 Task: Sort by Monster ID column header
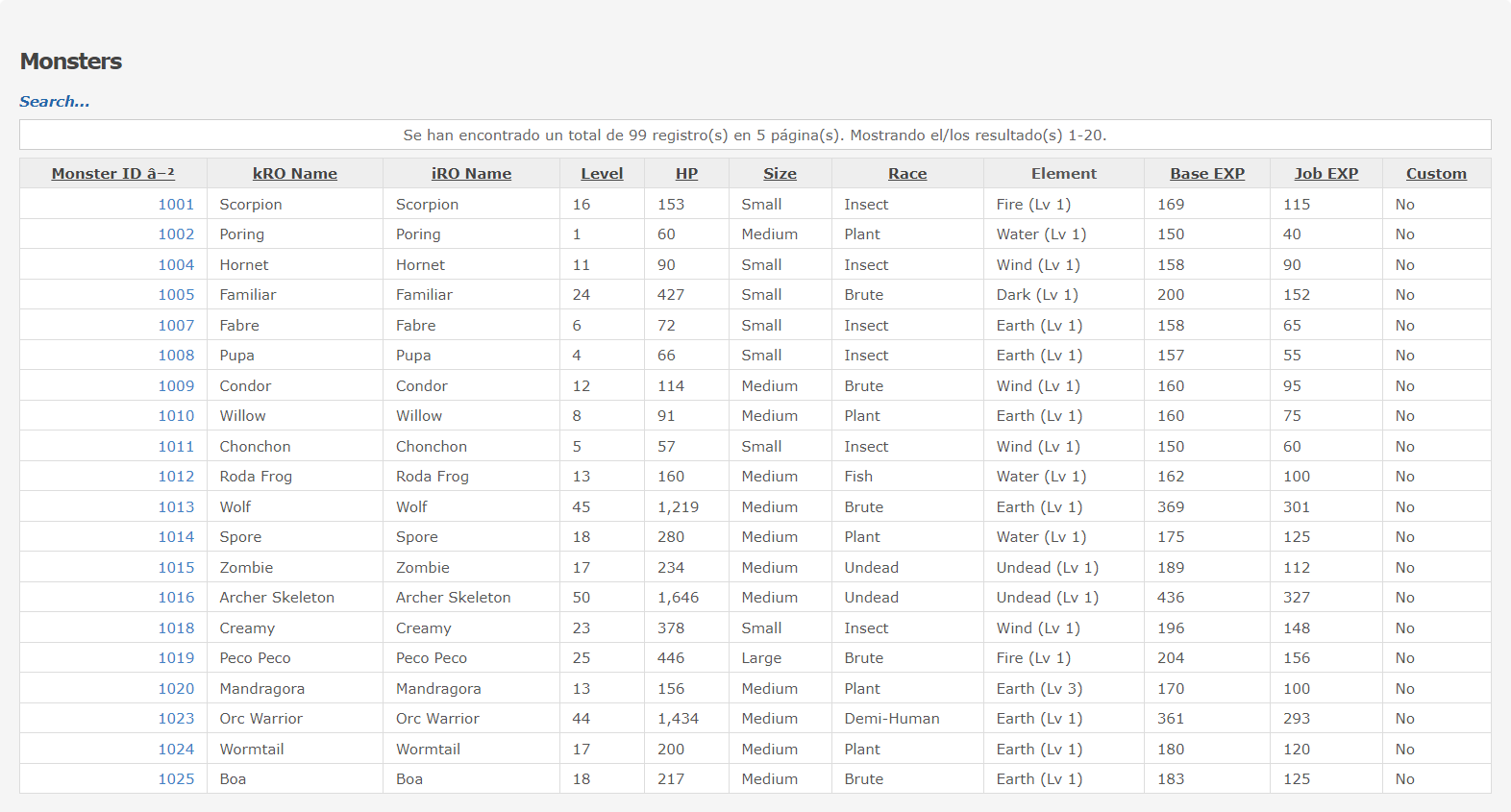113,174
